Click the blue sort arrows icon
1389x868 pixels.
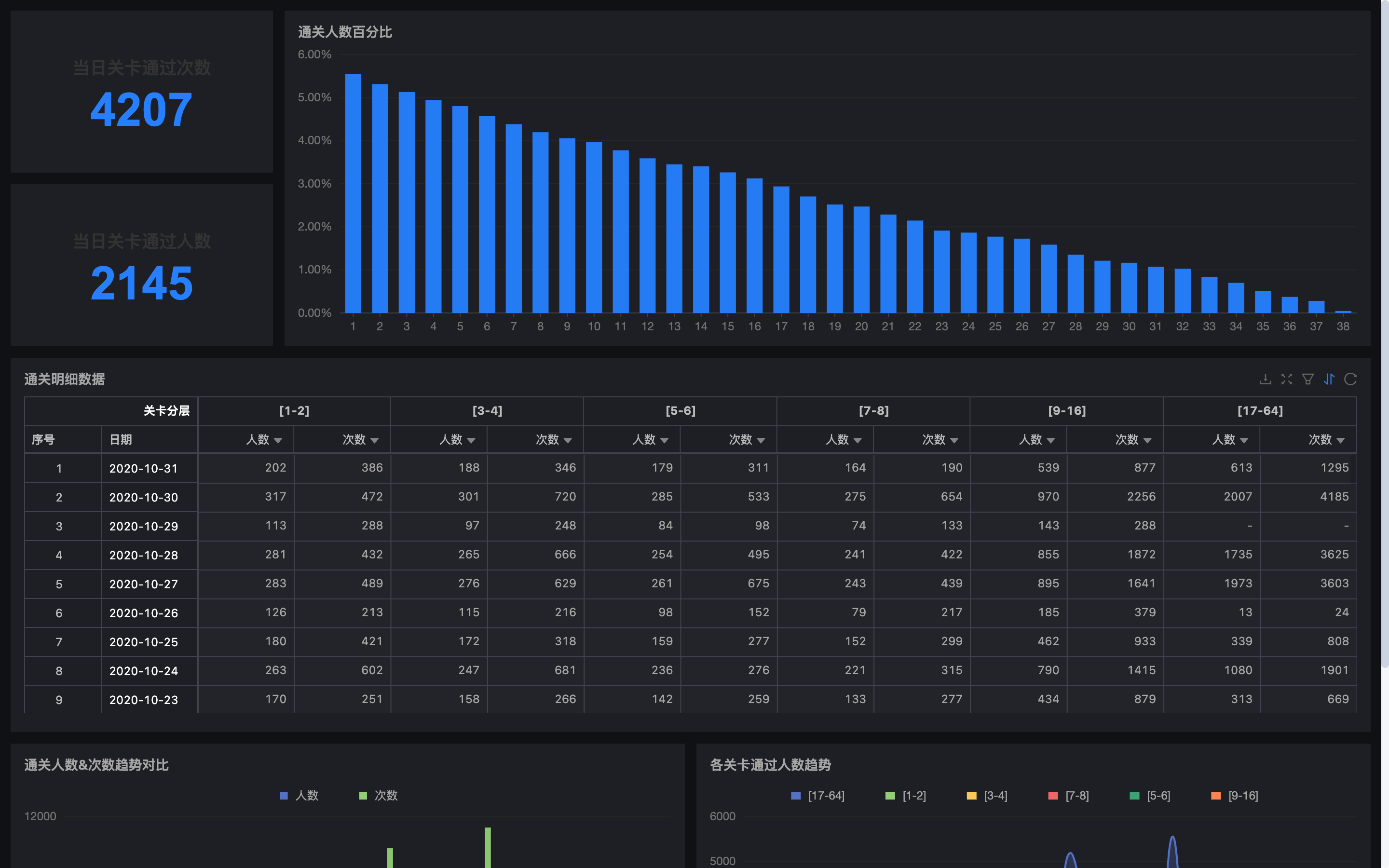pyautogui.click(x=1329, y=379)
